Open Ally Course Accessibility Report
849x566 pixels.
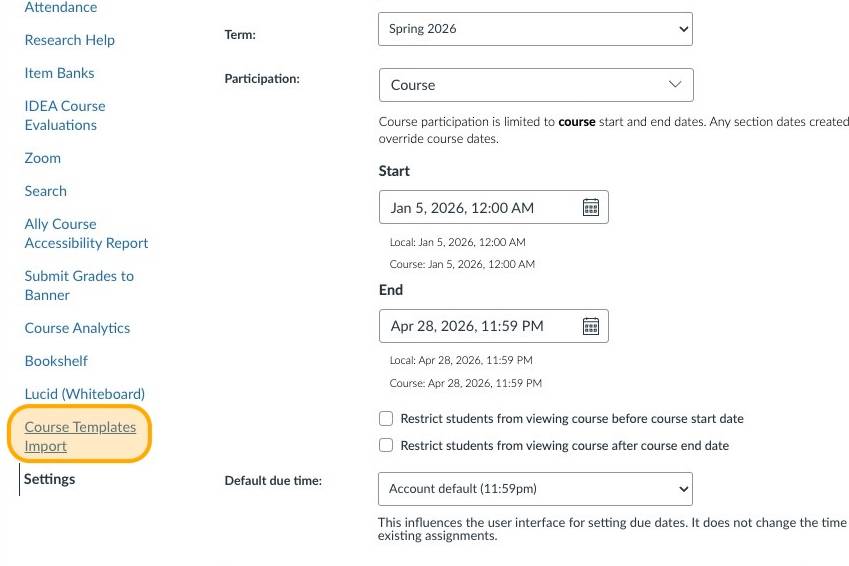point(86,233)
